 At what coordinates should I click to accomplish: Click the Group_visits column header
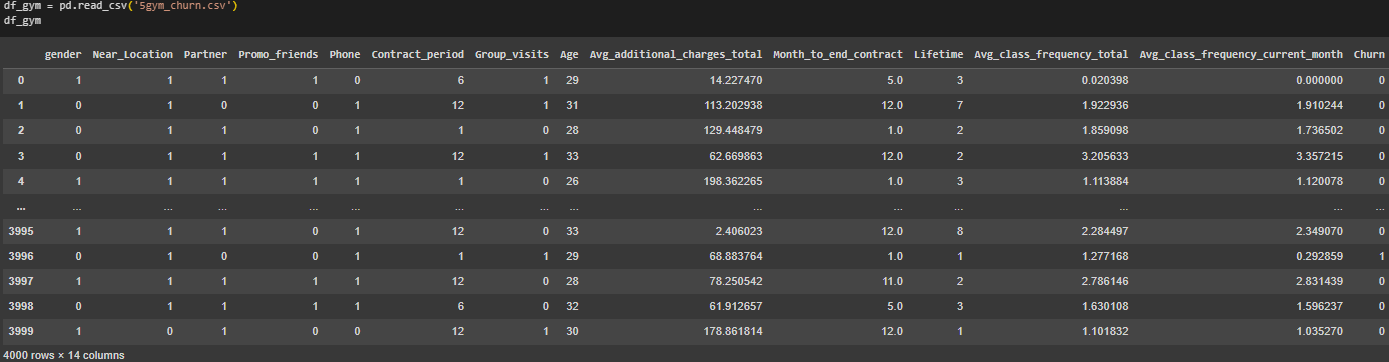tap(513, 54)
